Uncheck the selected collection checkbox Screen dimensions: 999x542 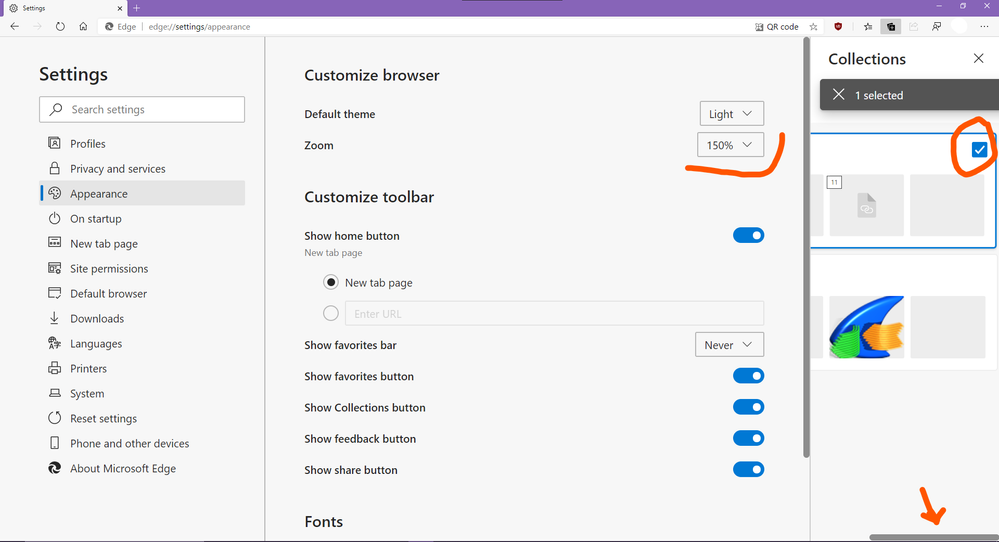979,150
